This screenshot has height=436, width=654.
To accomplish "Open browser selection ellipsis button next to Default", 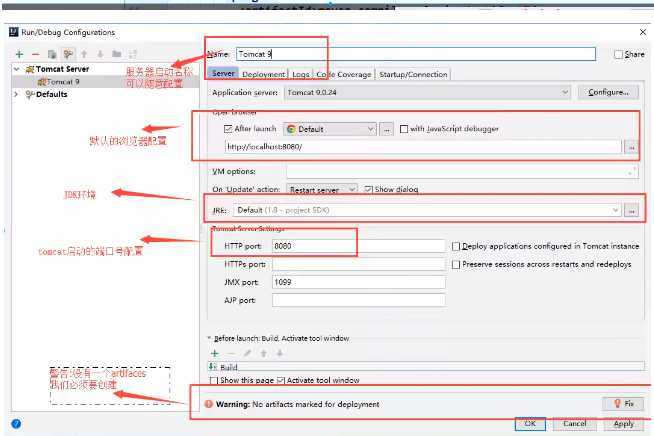I will (387, 129).
